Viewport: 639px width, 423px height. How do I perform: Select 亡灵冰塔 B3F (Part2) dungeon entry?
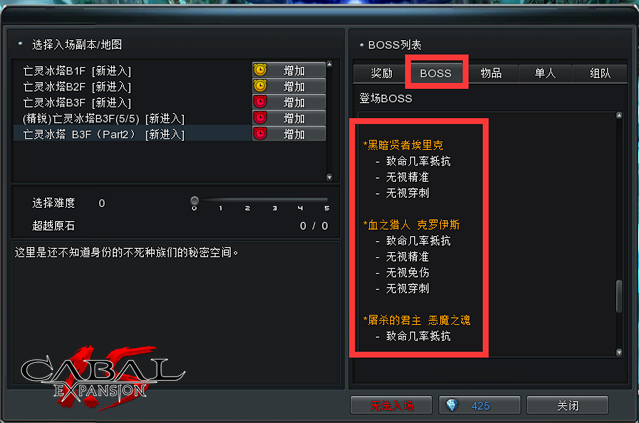132,134
